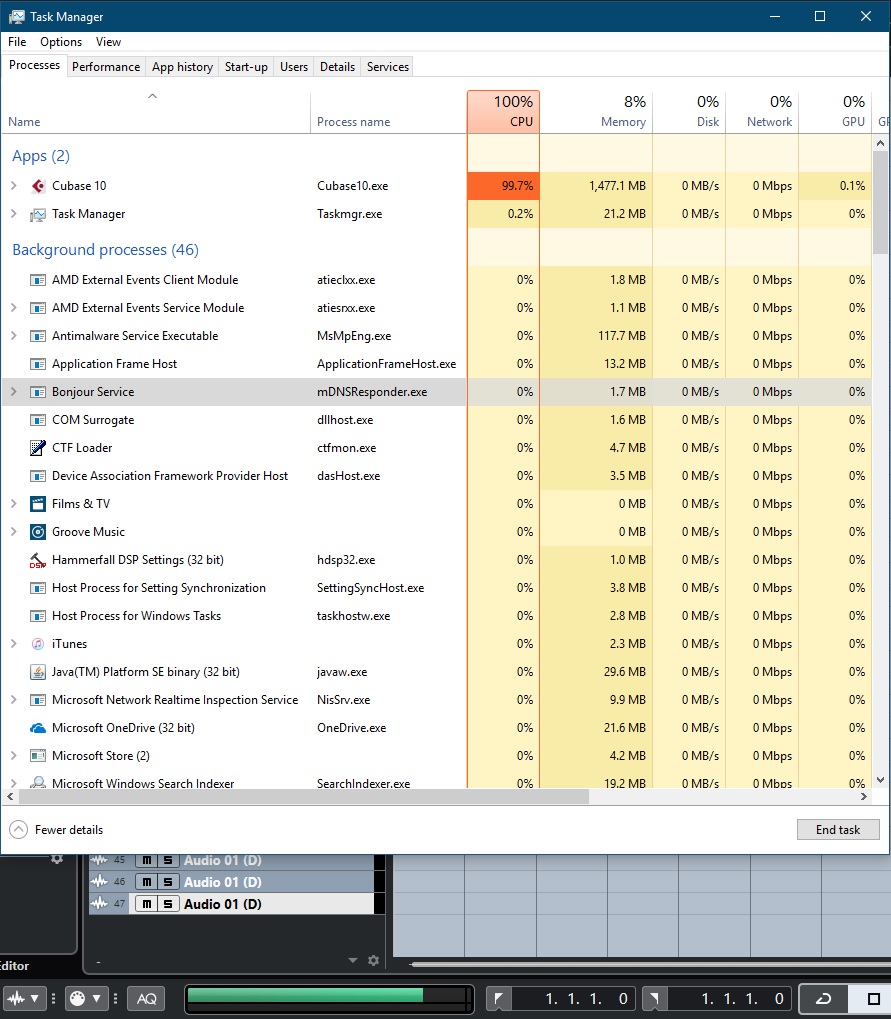Click the Antimalware Service Executable icon

click(x=38, y=336)
